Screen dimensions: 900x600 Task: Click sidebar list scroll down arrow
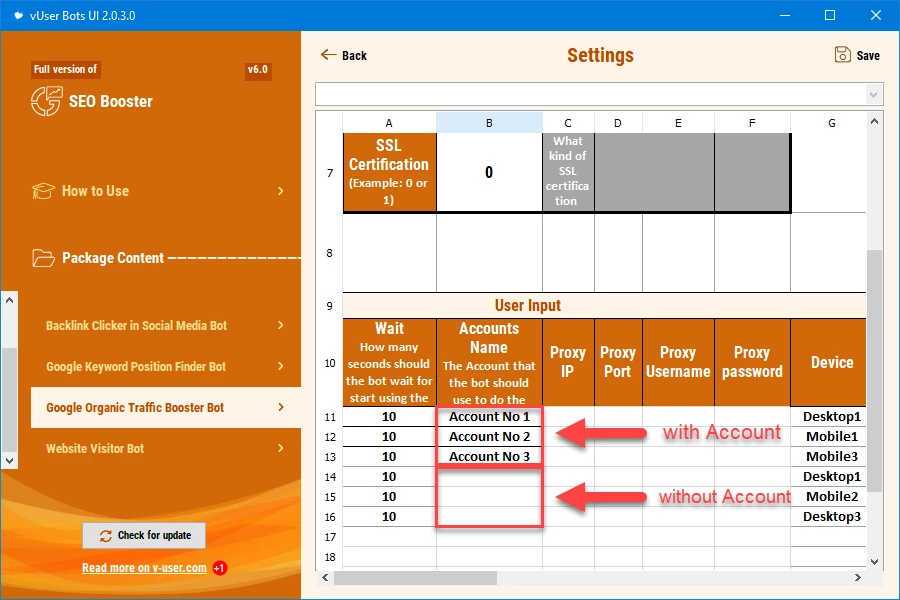(x=9, y=460)
